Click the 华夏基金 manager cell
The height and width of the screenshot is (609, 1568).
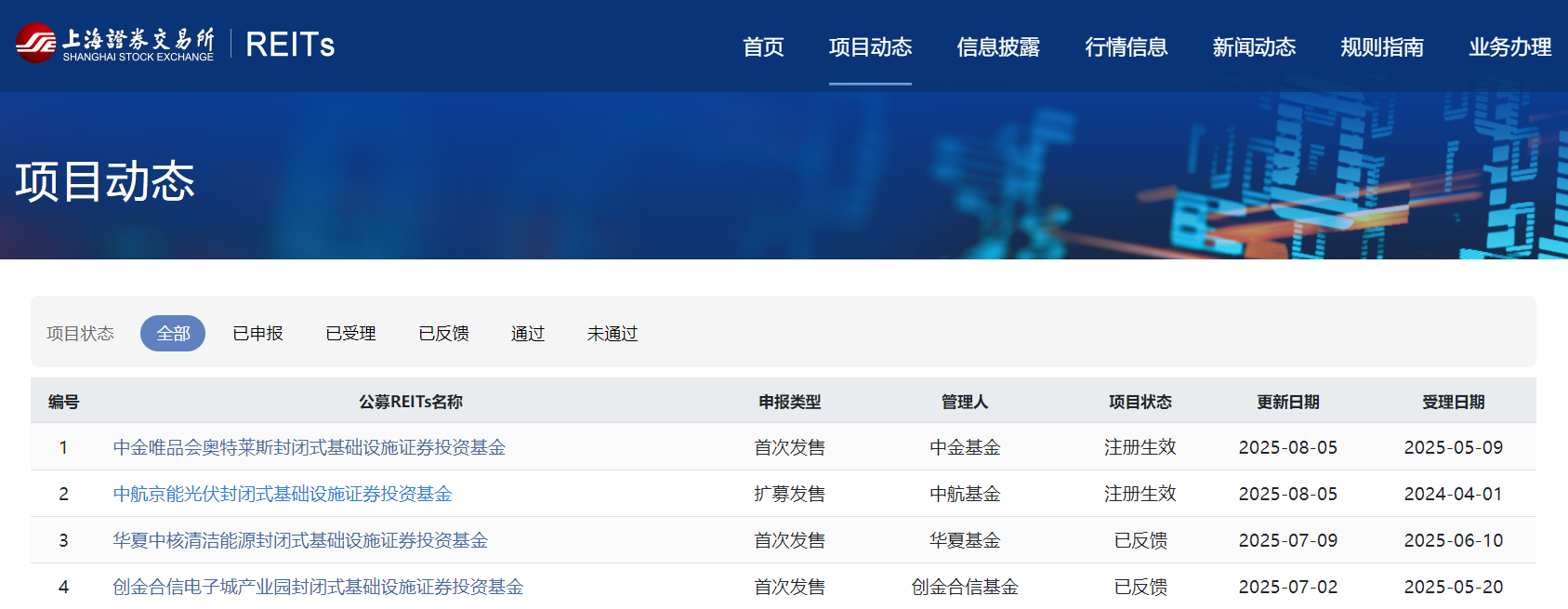(x=965, y=540)
